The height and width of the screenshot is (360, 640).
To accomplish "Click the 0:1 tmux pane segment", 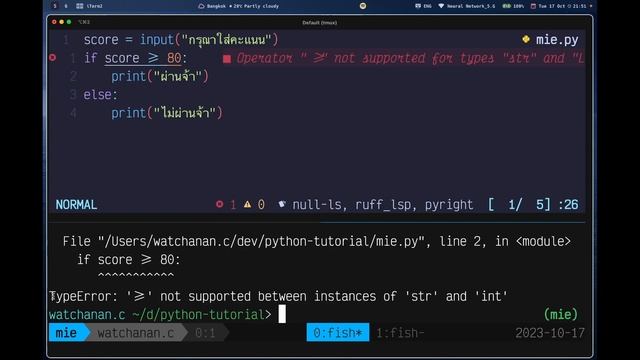I will pyautogui.click(x=205, y=333).
